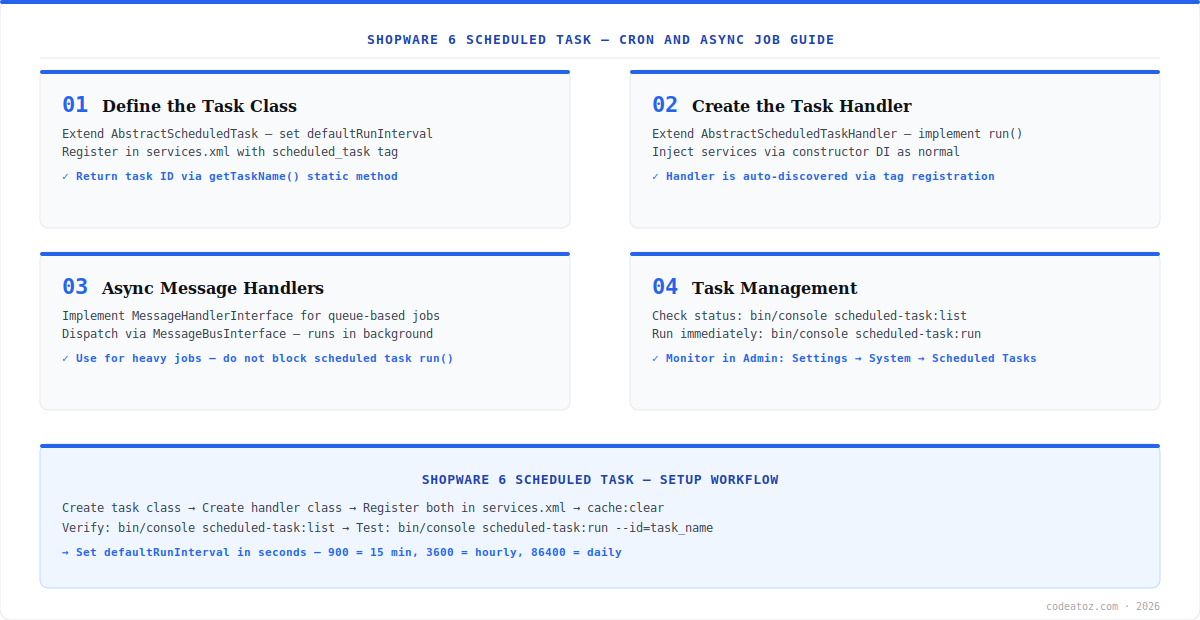The width and height of the screenshot is (1200, 620).
Task: Click 'Dispatch via MessageBusInterface — runs in background'
Action: click(247, 334)
